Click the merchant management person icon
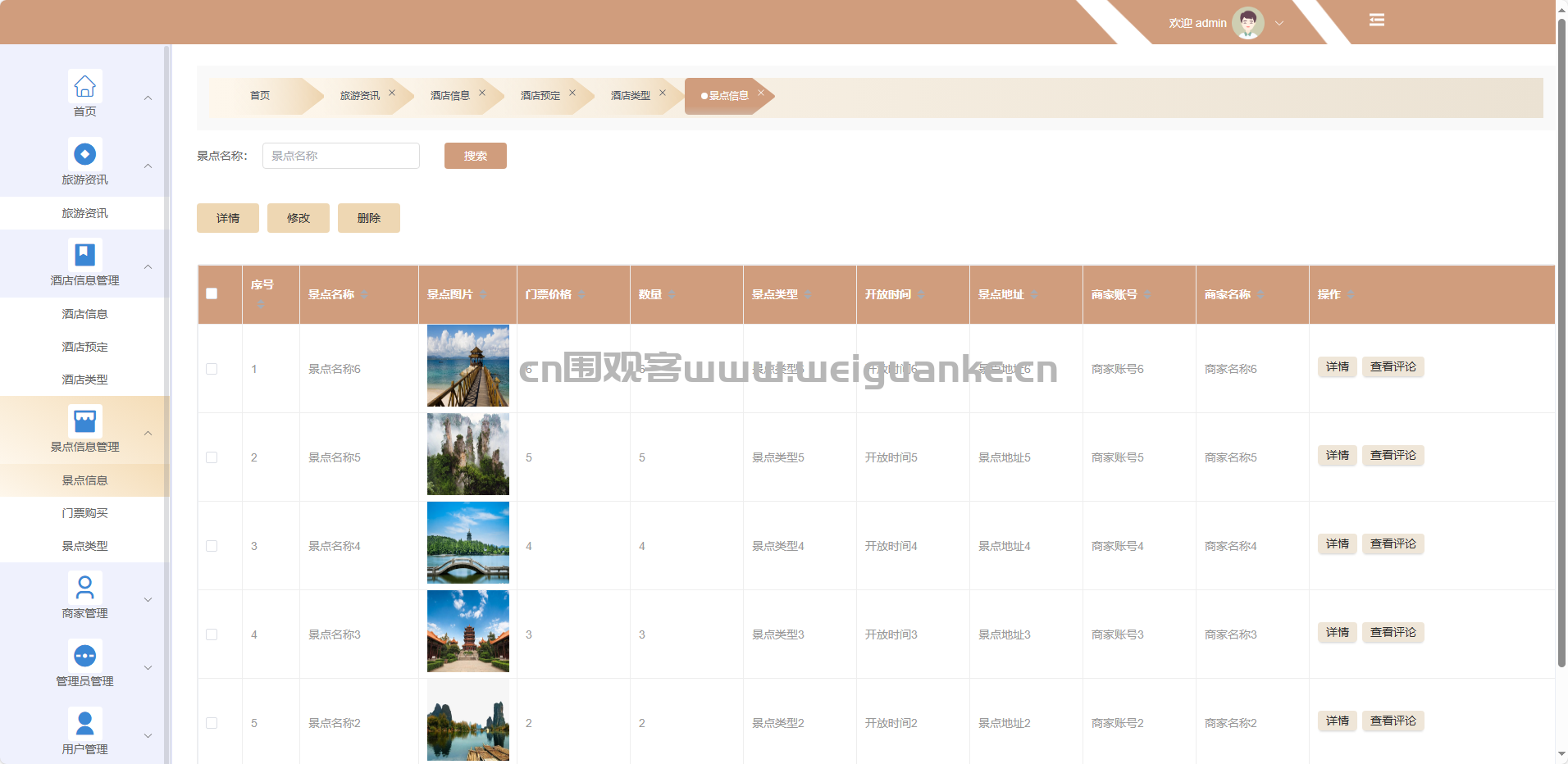 [x=84, y=588]
